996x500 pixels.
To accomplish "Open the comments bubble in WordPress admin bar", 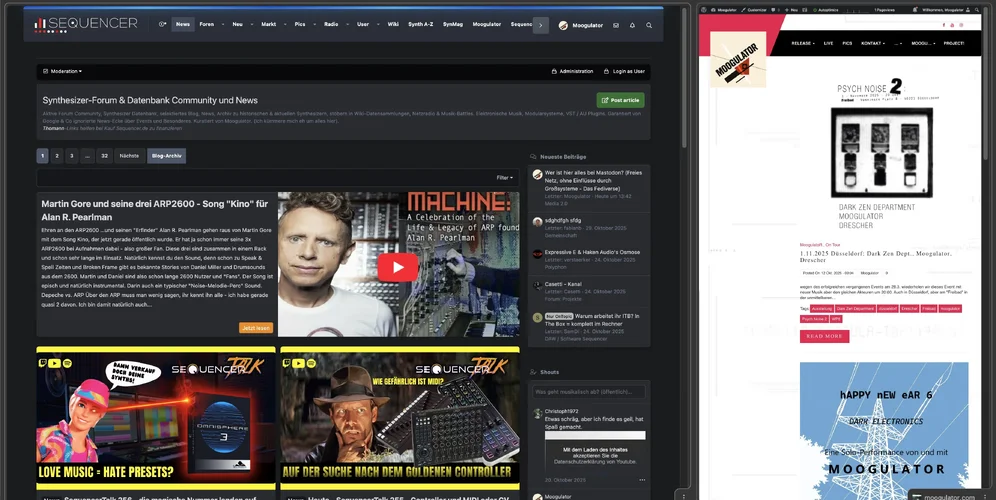I will pos(773,10).
